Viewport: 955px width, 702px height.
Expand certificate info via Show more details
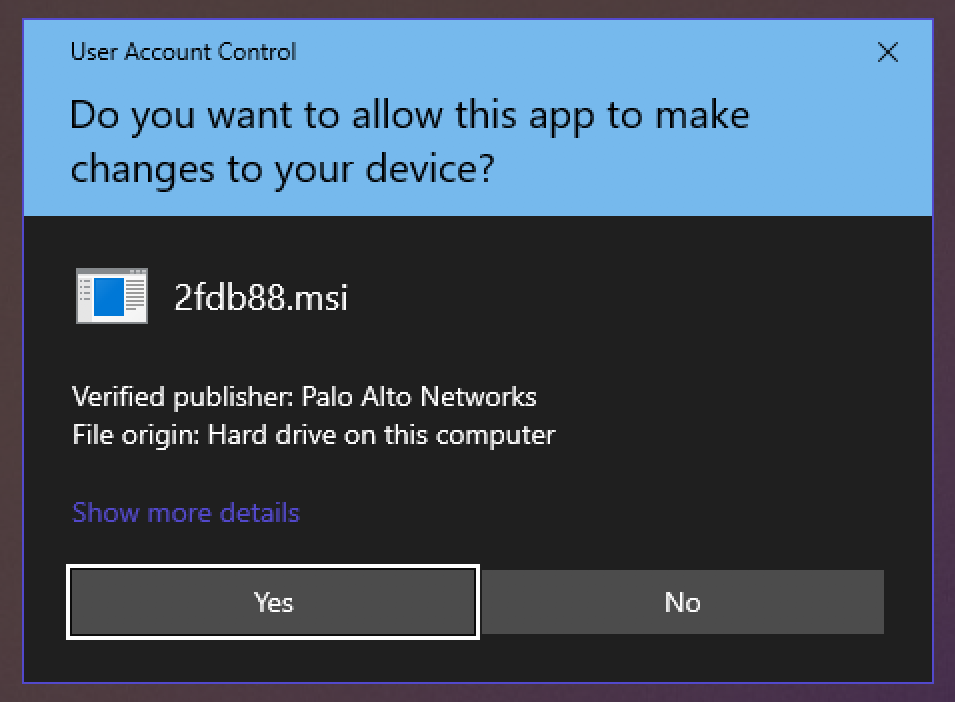coord(186,513)
